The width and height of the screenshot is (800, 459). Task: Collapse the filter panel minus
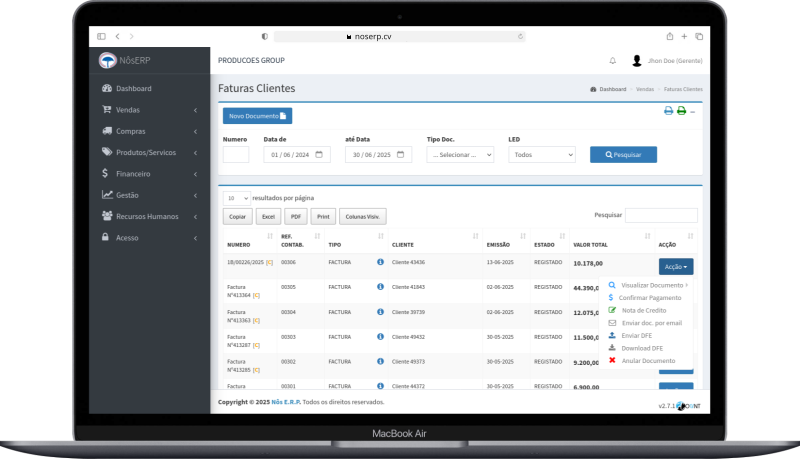(693, 112)
